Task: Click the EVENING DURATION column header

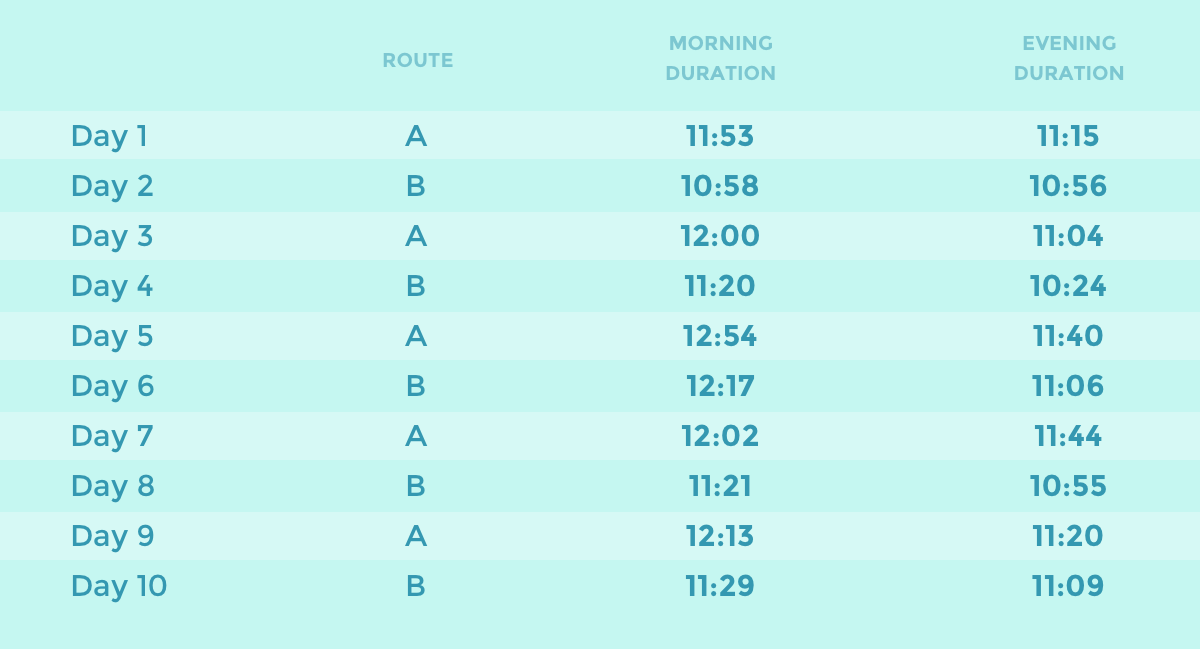Action: 1069,58
